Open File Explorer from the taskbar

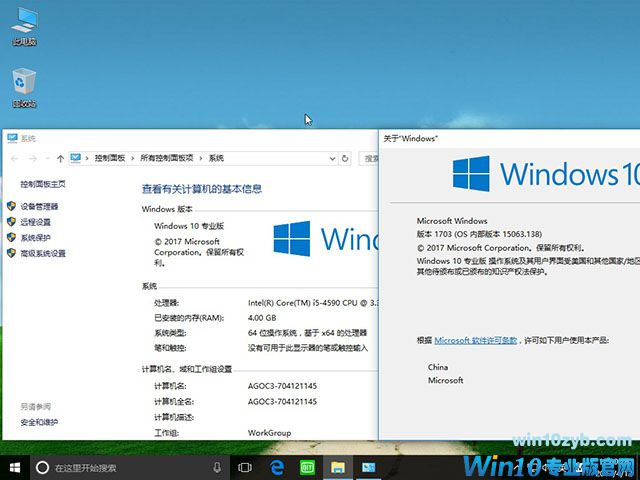338,467
